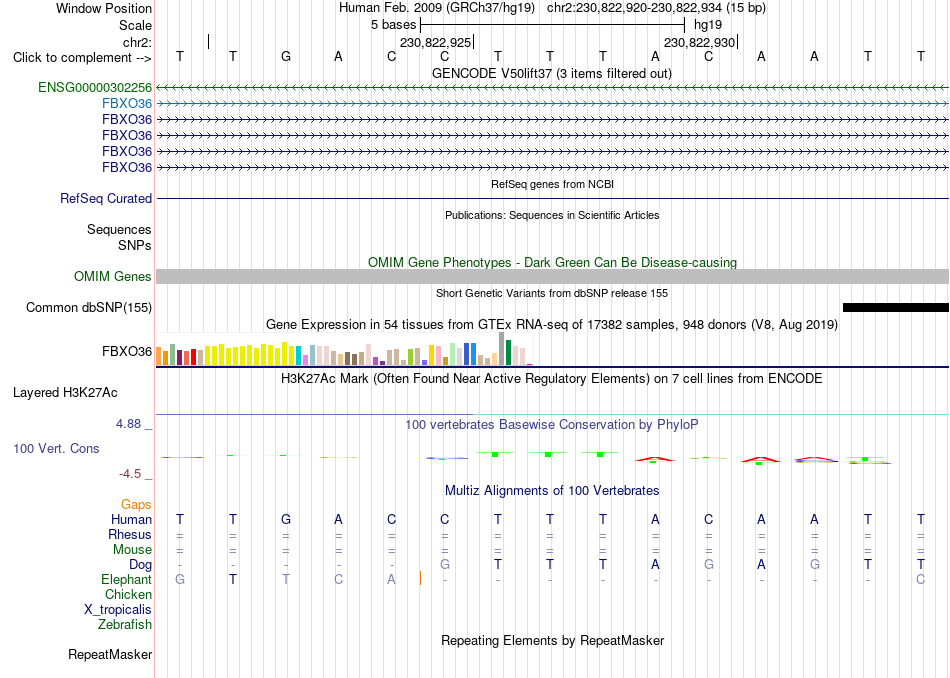Open the RefSeq Curated track label
The width and height of the screenshot is (950, 678).
(x=105, y=198)
